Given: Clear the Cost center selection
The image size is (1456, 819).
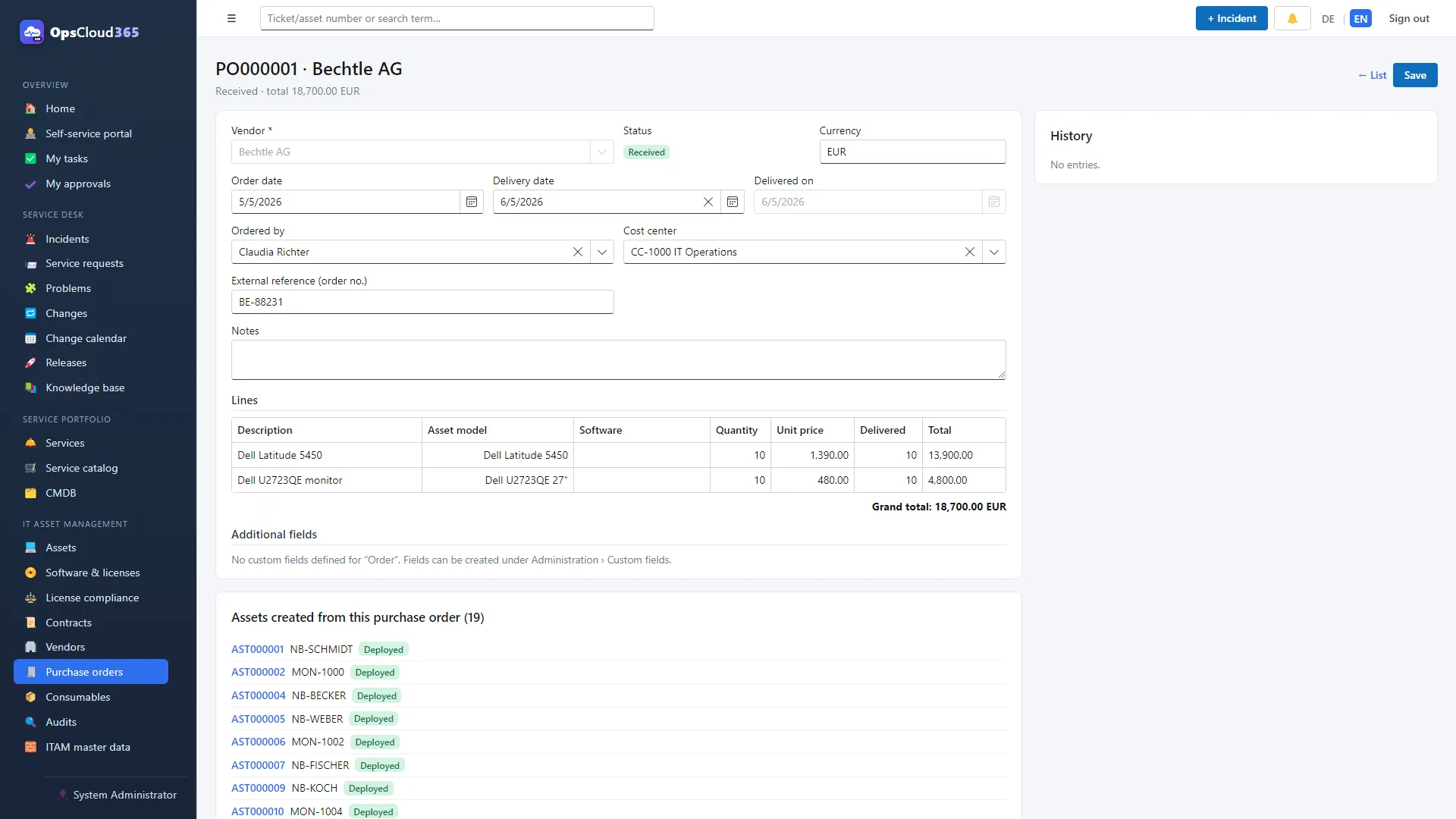Looking at the screenshot, I should point(970,252).
